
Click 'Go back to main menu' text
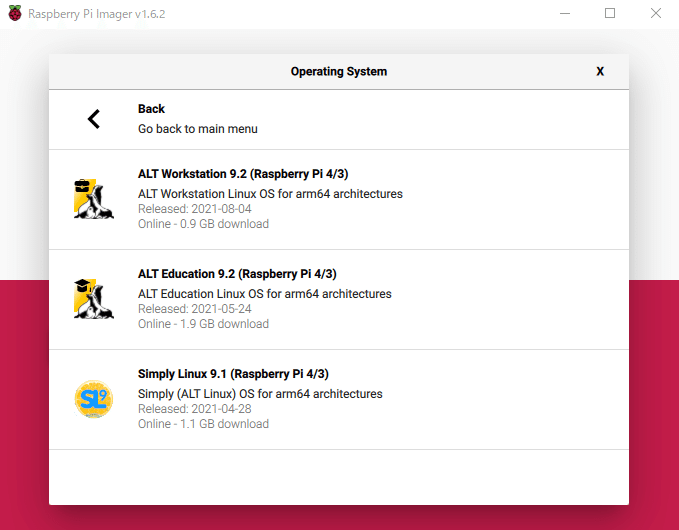click(198, 129)
